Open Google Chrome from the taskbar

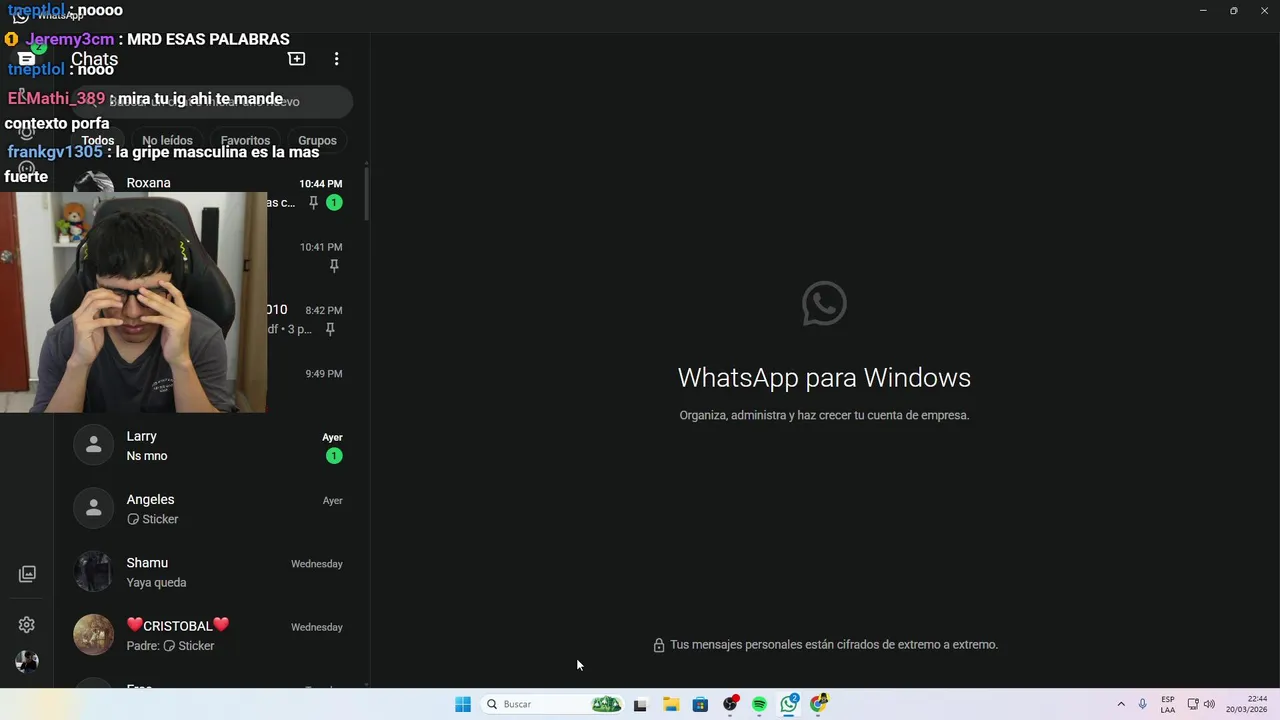point(819,704)
